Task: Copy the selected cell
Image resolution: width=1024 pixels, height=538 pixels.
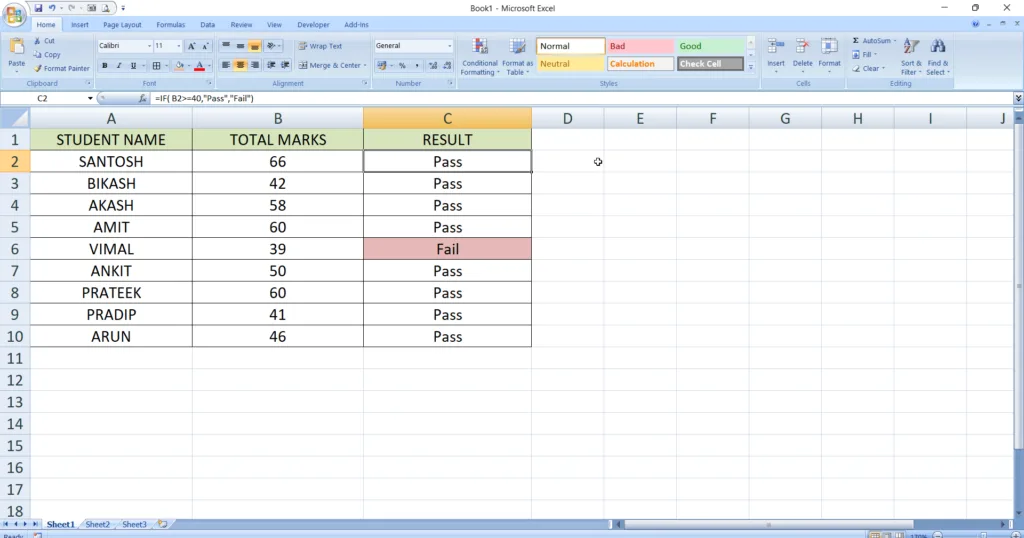Action: [x=47, y=55]
